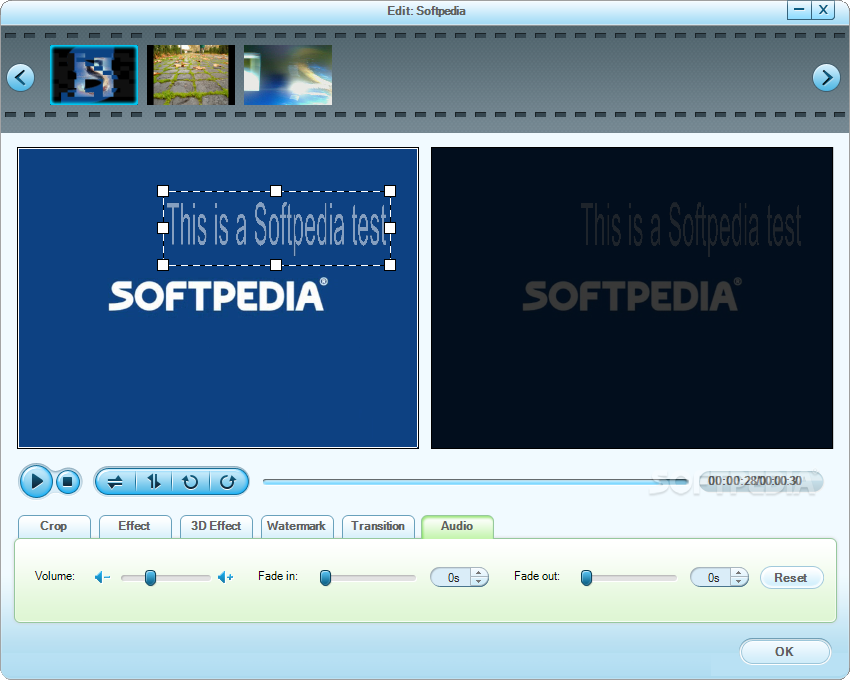Close the Edit: Softpedia window
850x680 pixels.
pyautogui.click(x=823, y=10)
